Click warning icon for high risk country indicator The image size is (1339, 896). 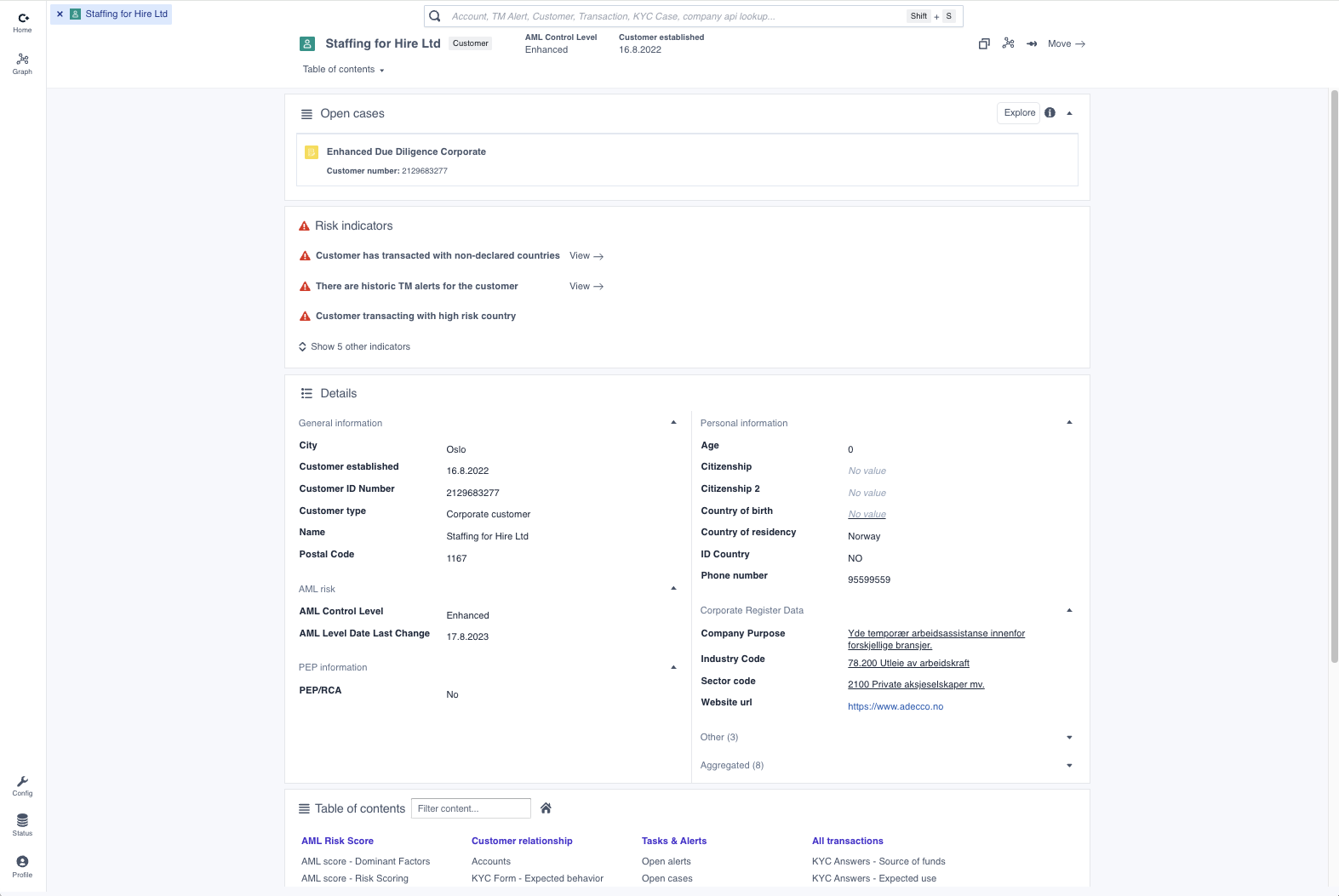[x=305, y=317]
